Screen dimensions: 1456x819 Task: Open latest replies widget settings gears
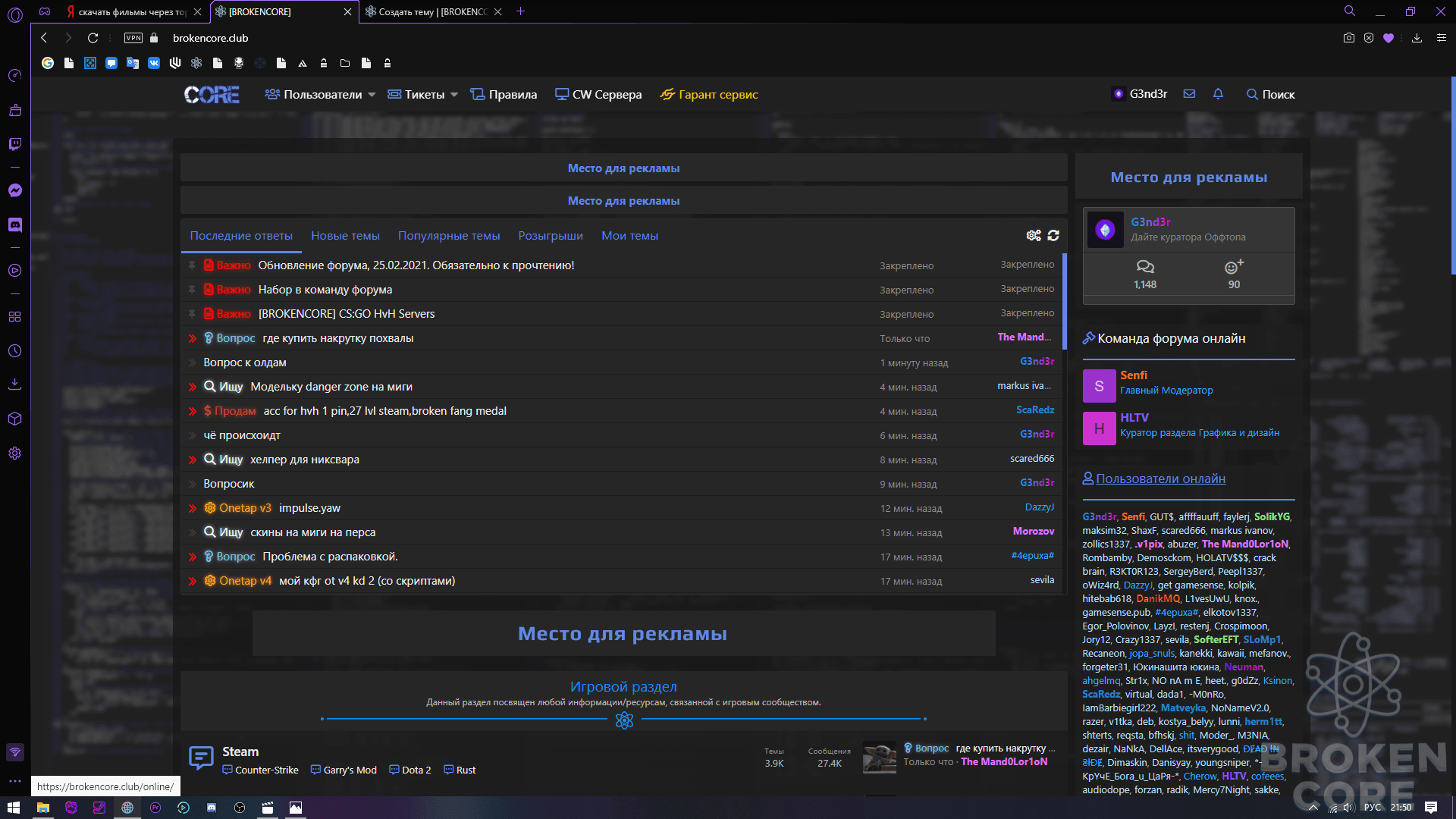1034,236
